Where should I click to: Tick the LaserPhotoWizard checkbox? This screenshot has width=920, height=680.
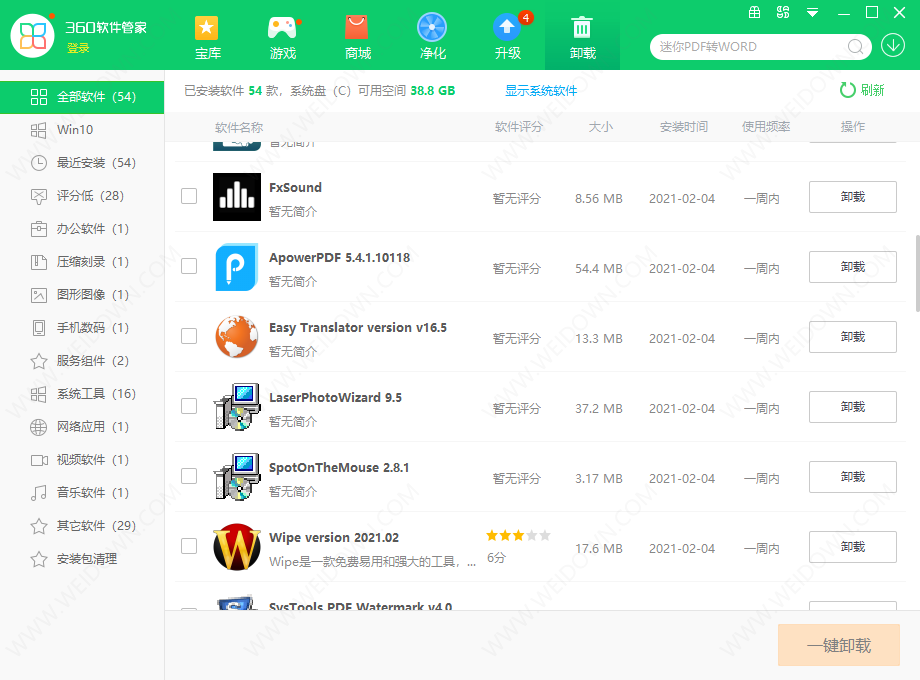tap(189, 406)
